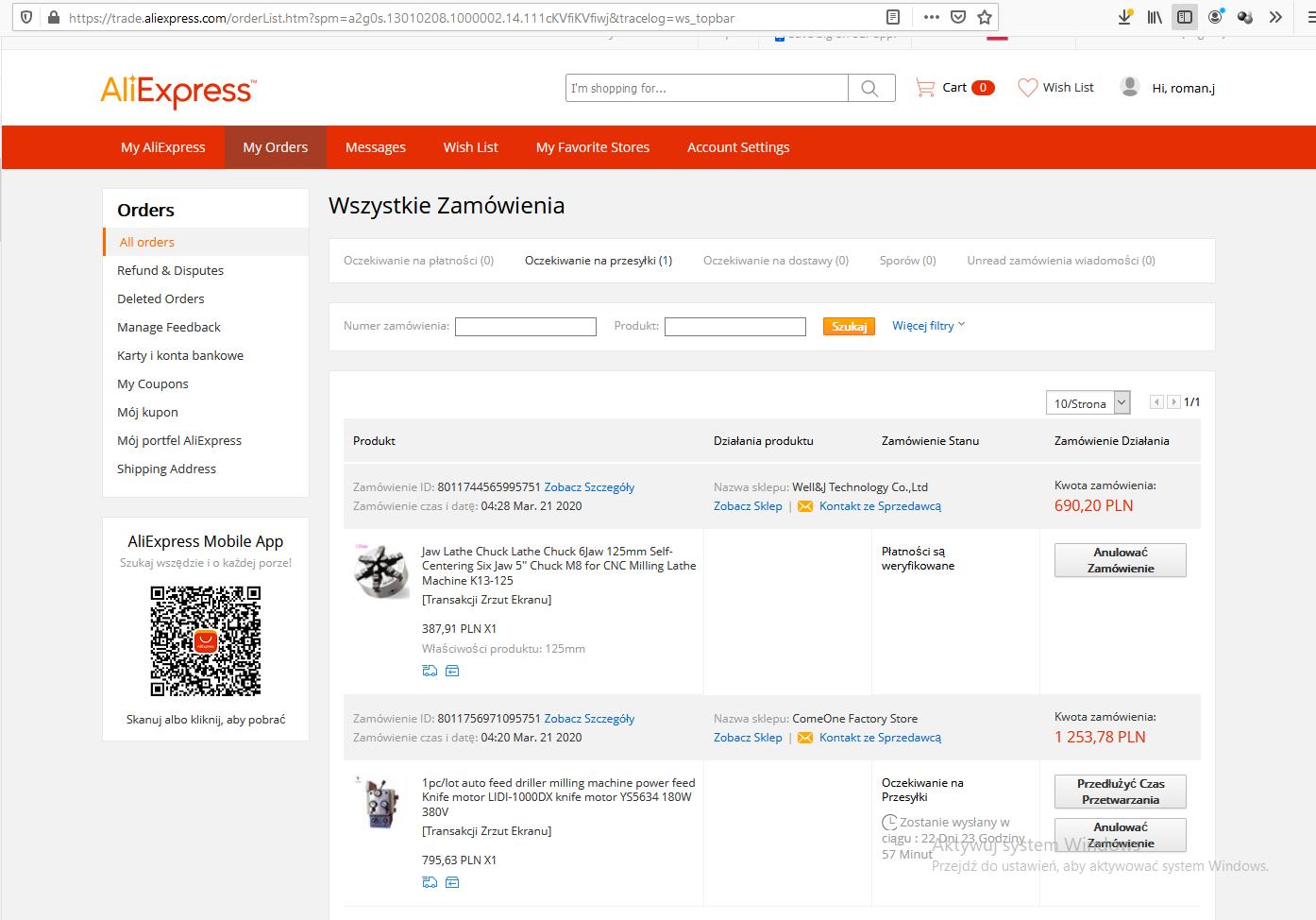Screen dimensions: 1316x920
Task: Click envelope icon for Well&J seller contact
Action: 805,506
